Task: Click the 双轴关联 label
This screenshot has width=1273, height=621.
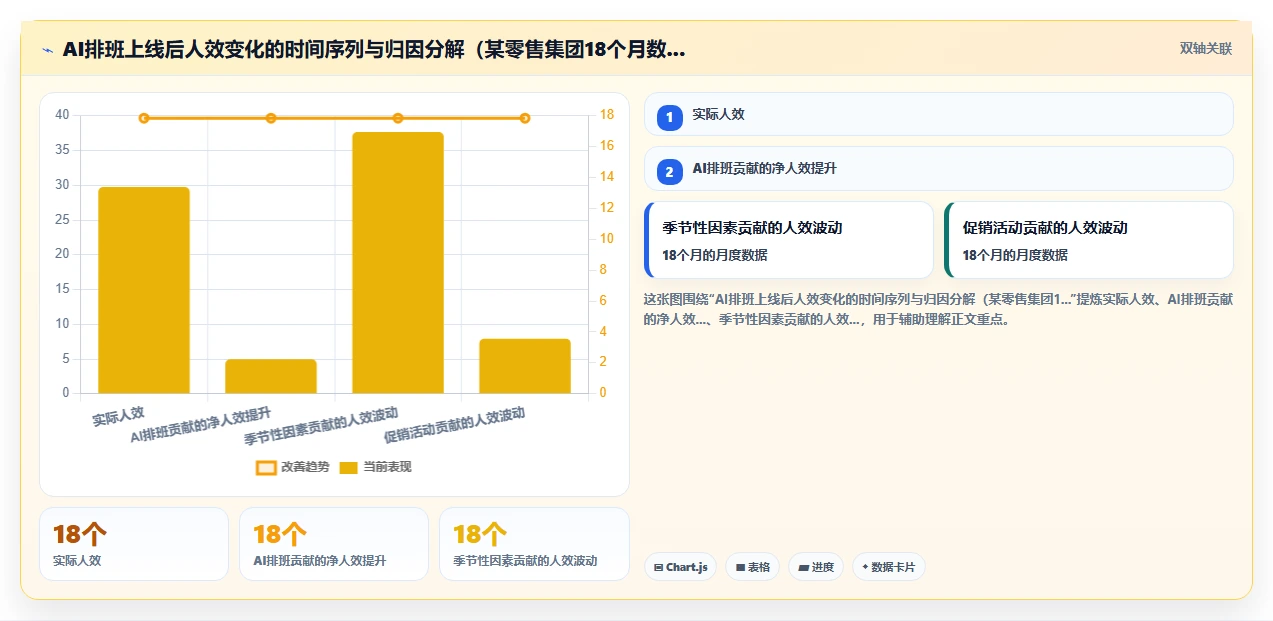Action: point(1205,48)
